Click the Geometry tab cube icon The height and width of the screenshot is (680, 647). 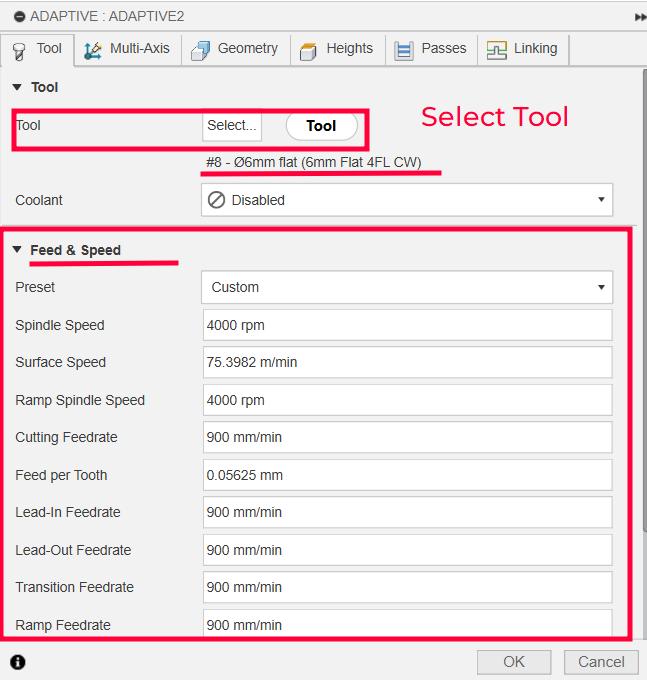point(200,51)
